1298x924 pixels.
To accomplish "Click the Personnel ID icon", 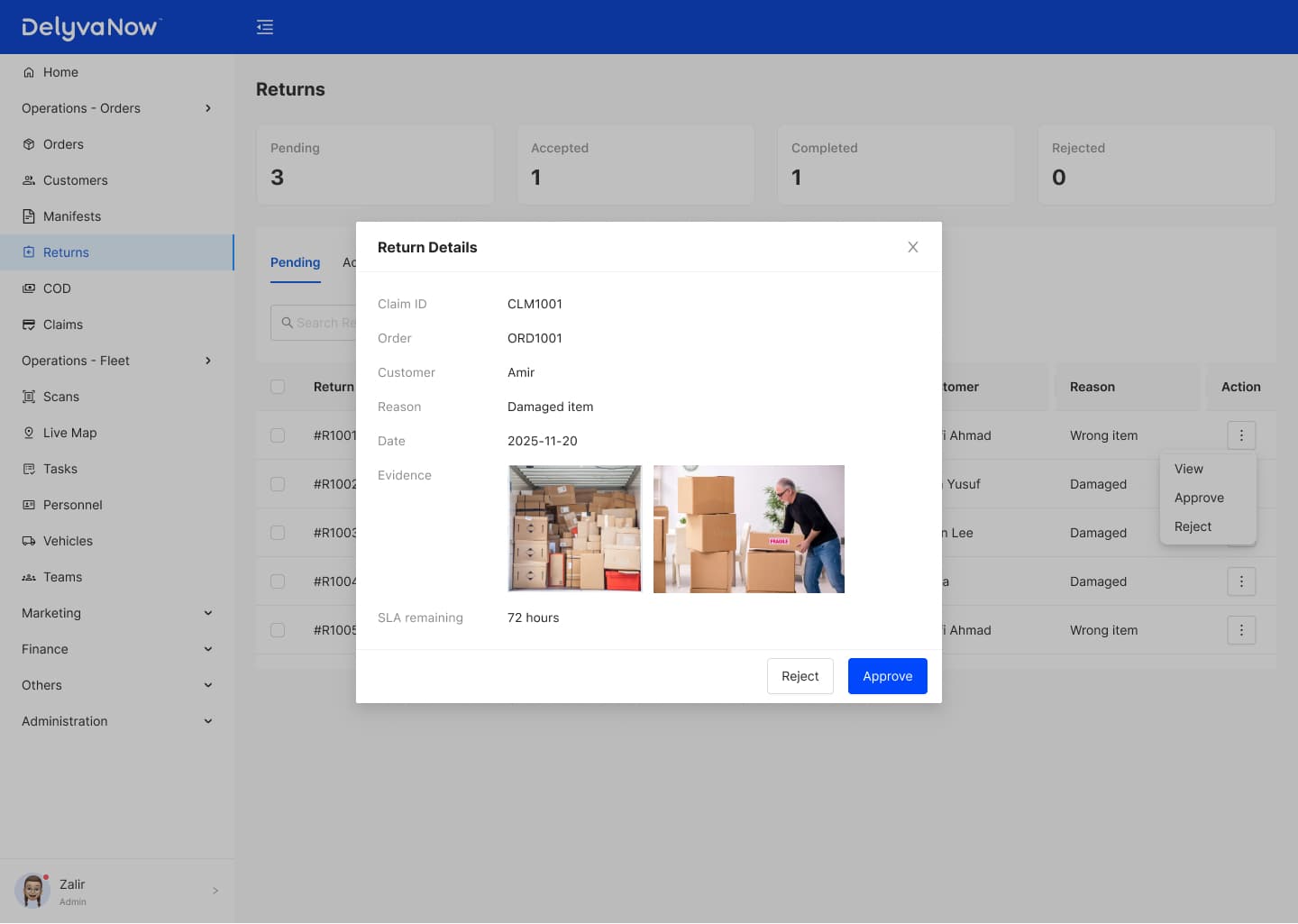I will click(x=29, y=505).
